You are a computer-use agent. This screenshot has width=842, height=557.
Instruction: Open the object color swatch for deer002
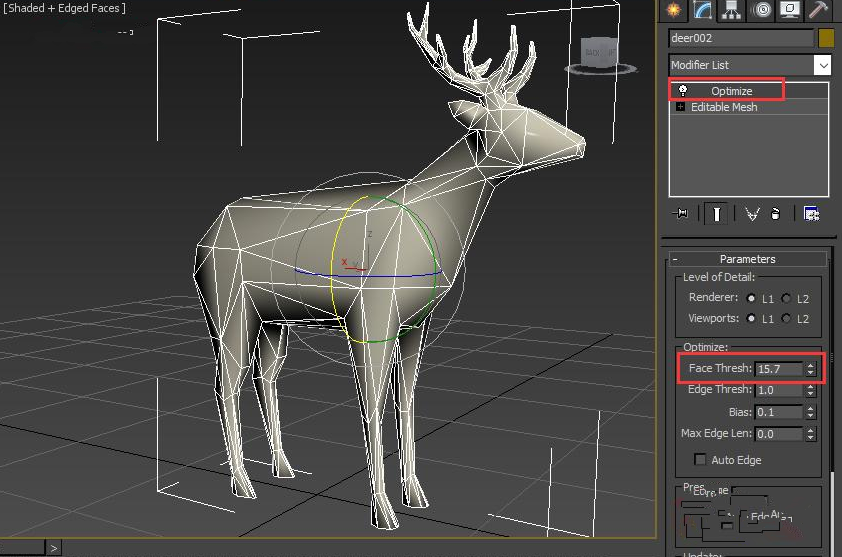826,38
